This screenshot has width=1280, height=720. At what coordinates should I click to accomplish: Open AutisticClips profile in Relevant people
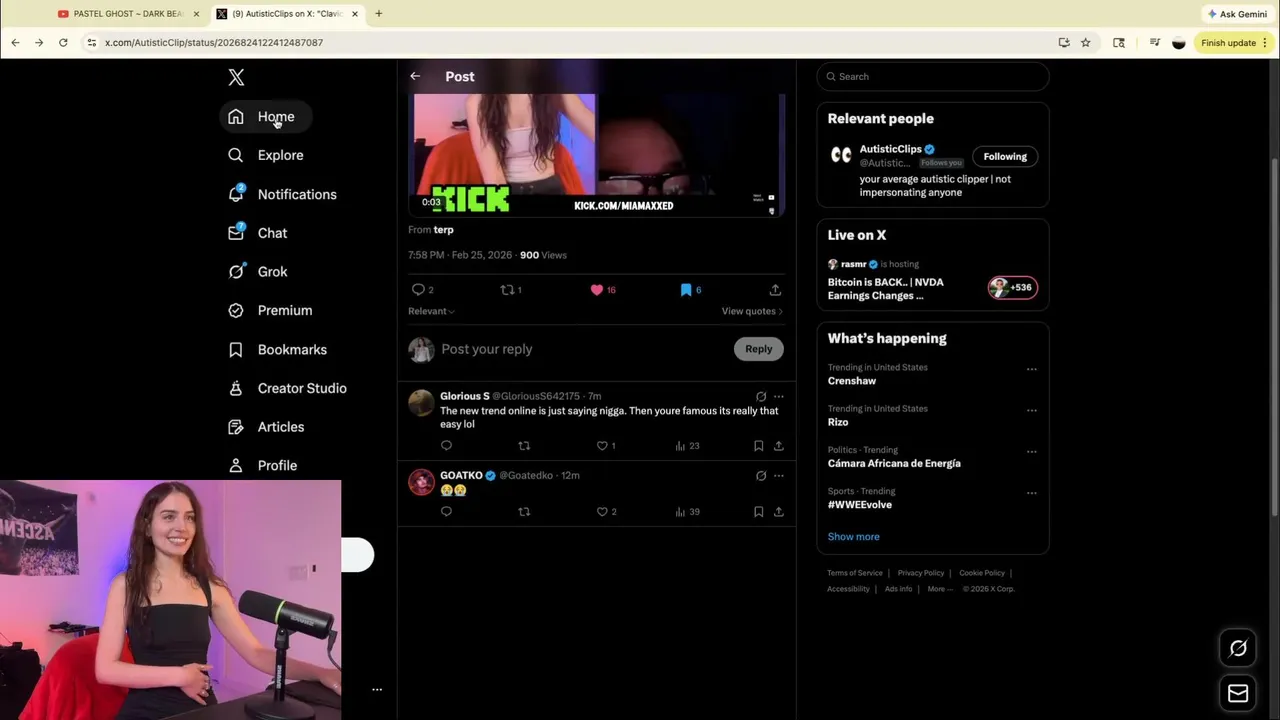[x=890, y=149]
